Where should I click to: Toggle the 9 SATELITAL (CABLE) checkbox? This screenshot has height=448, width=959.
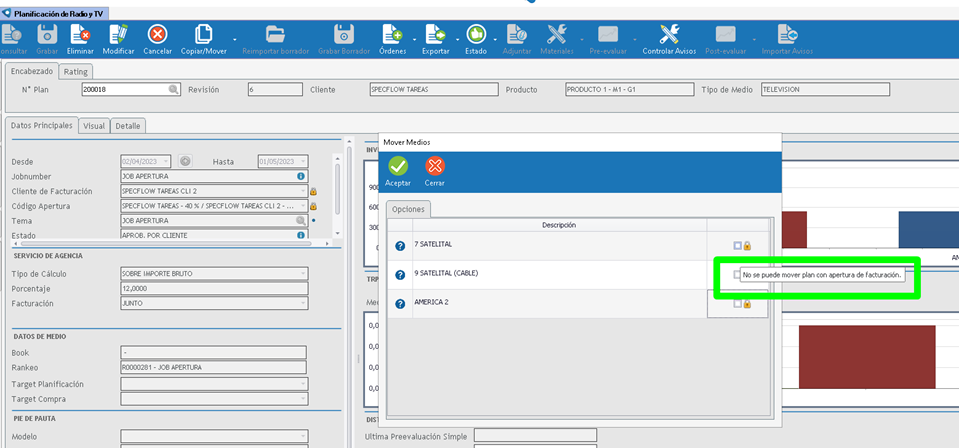(x=737, y=274)
